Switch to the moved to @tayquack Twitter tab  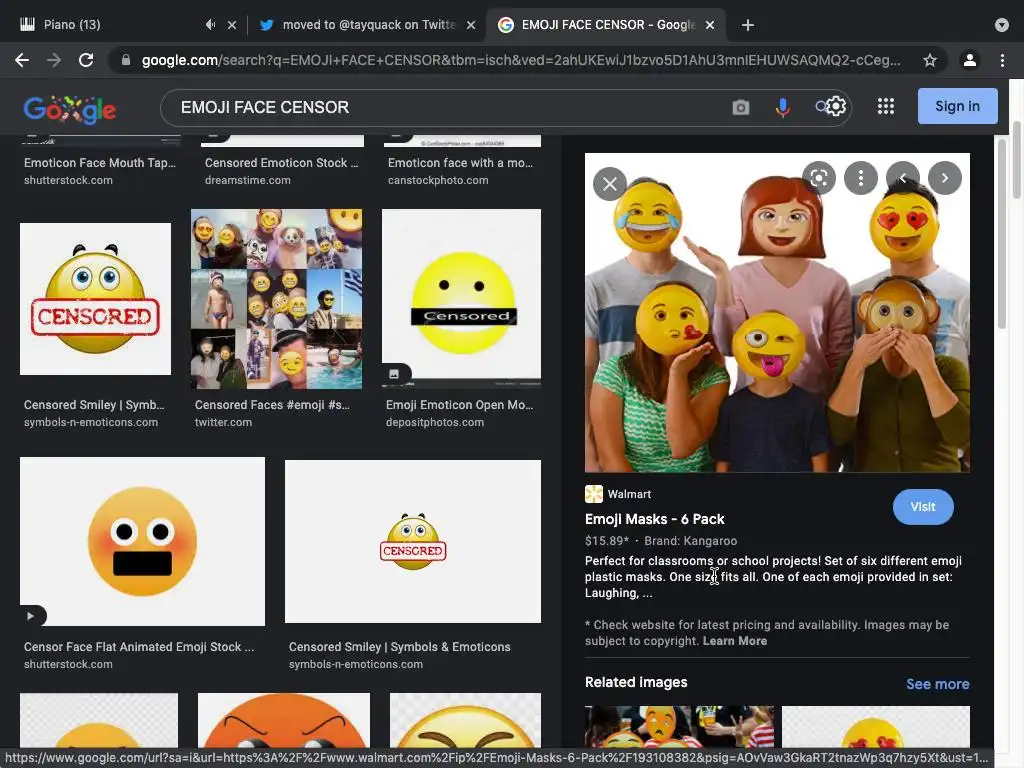click(x=369, y=25)
